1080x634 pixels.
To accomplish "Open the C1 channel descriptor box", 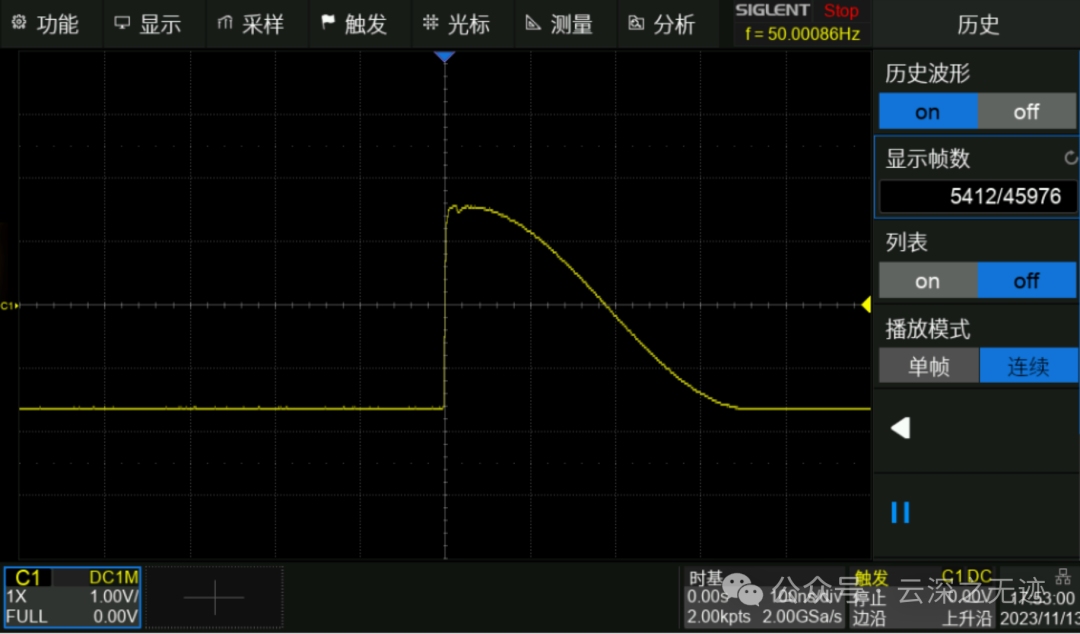I will click(72, 597).
